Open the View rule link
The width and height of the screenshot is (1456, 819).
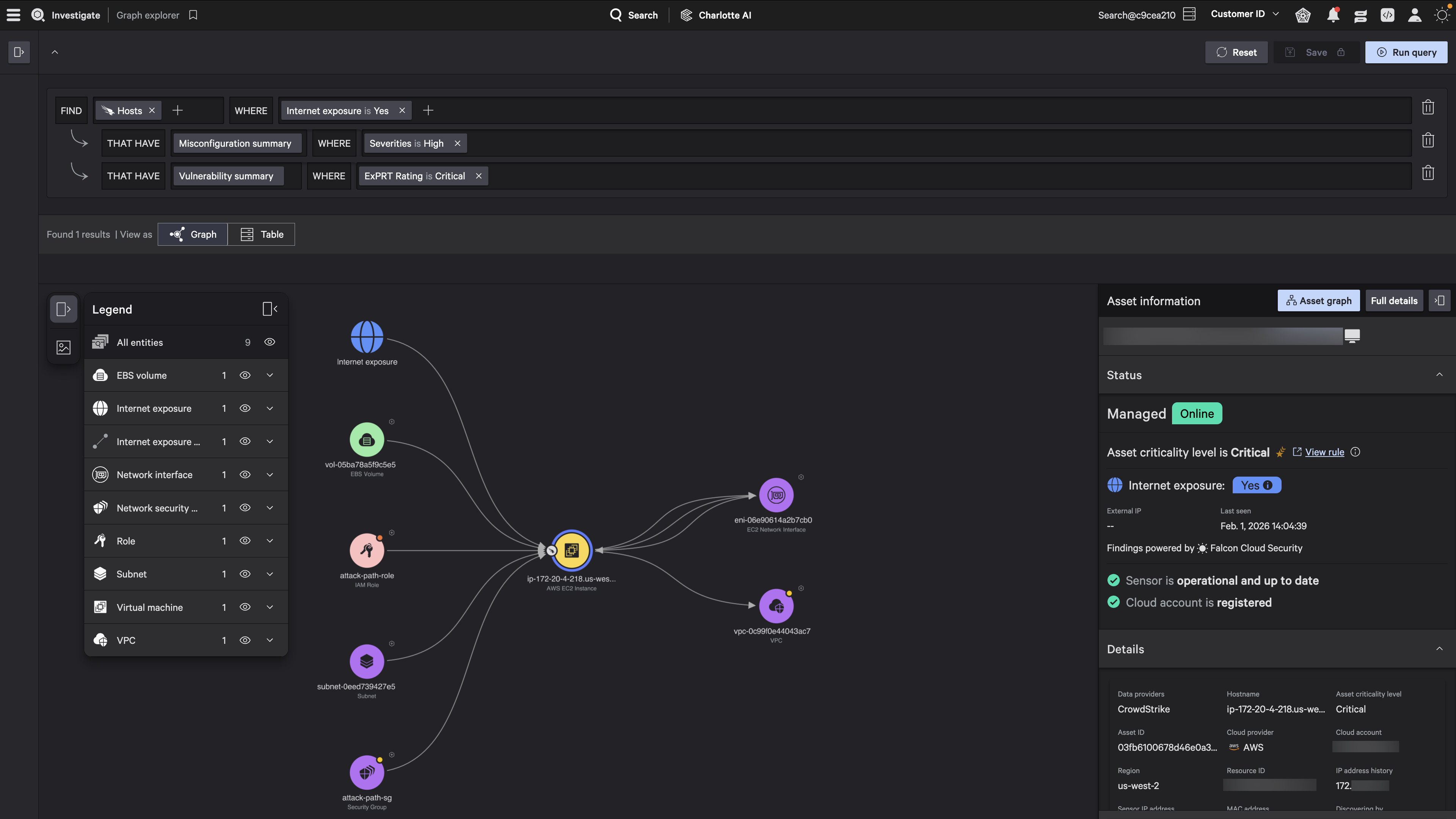[1324, 452]
